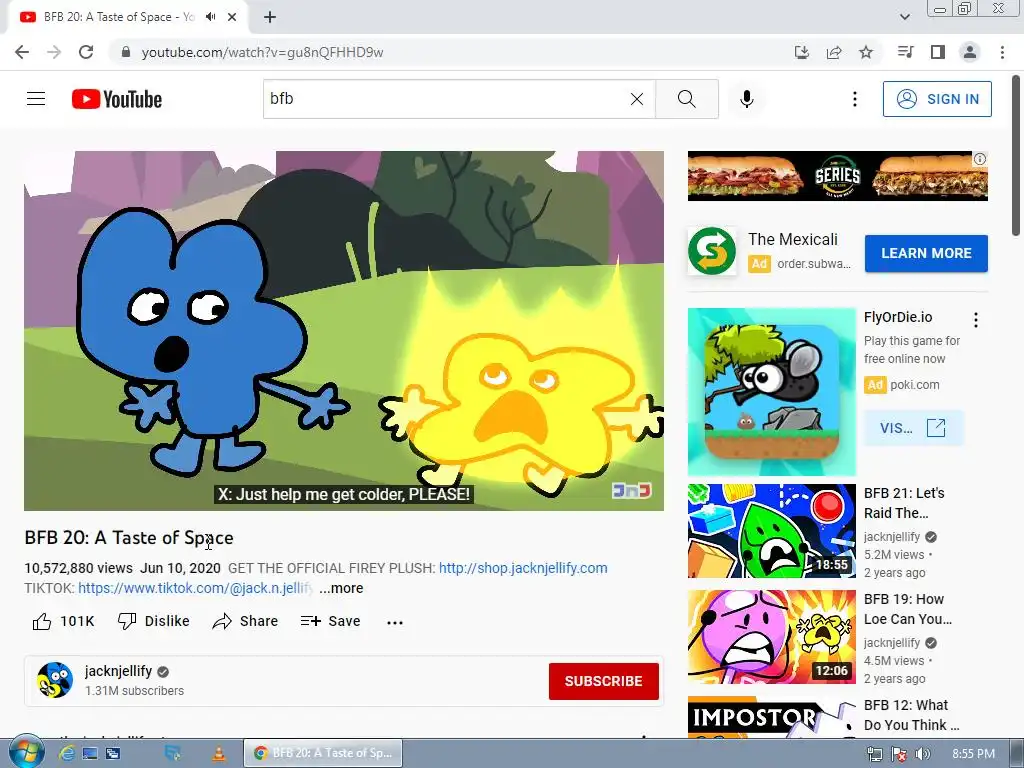Image resolution: width=1024 pixels, height=768 pixels.
Task: Click the Subway sandwich banner ad
Action: click(837, 176)
